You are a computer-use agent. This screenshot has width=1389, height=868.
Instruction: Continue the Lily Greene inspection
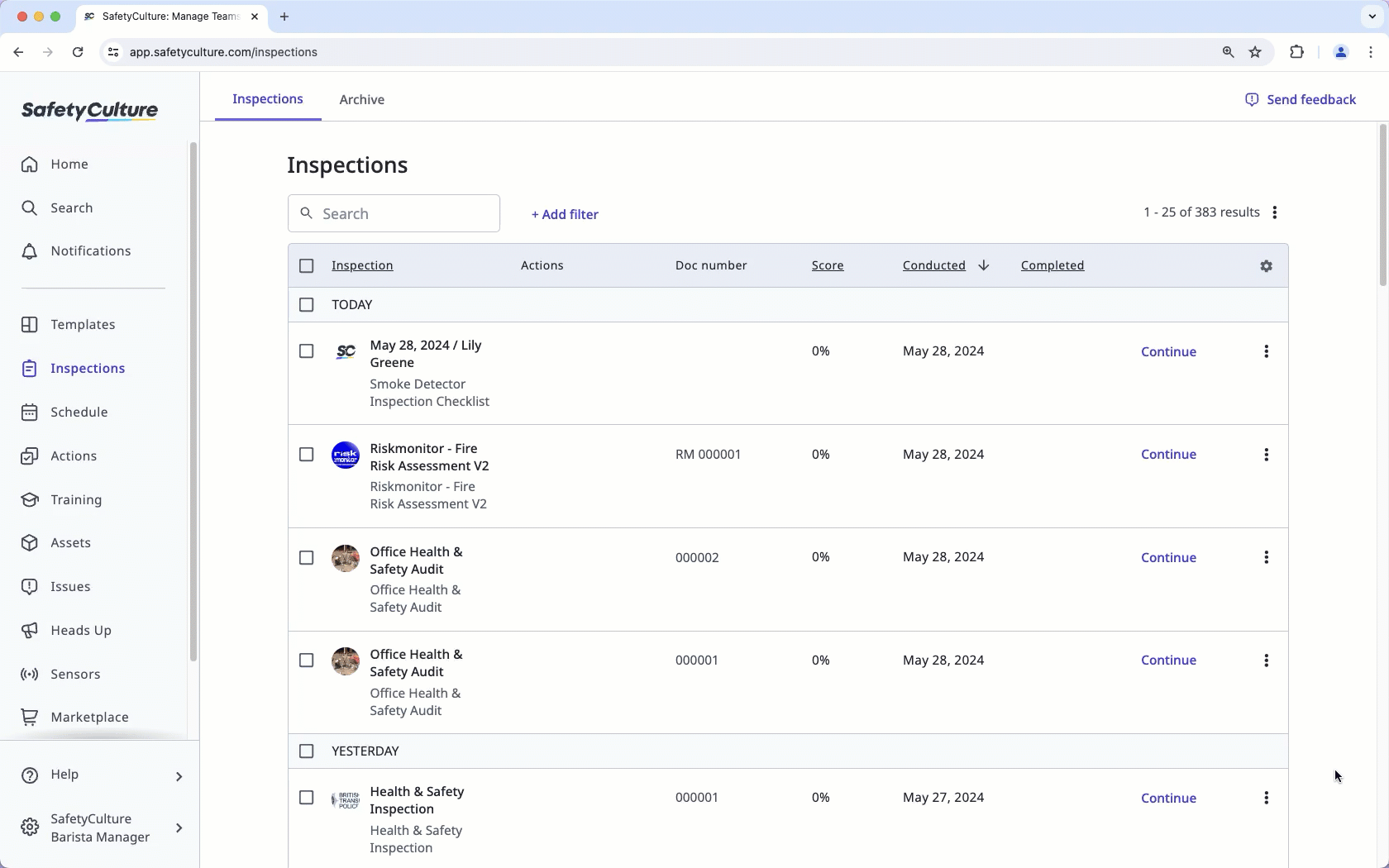click(1168, 351)
